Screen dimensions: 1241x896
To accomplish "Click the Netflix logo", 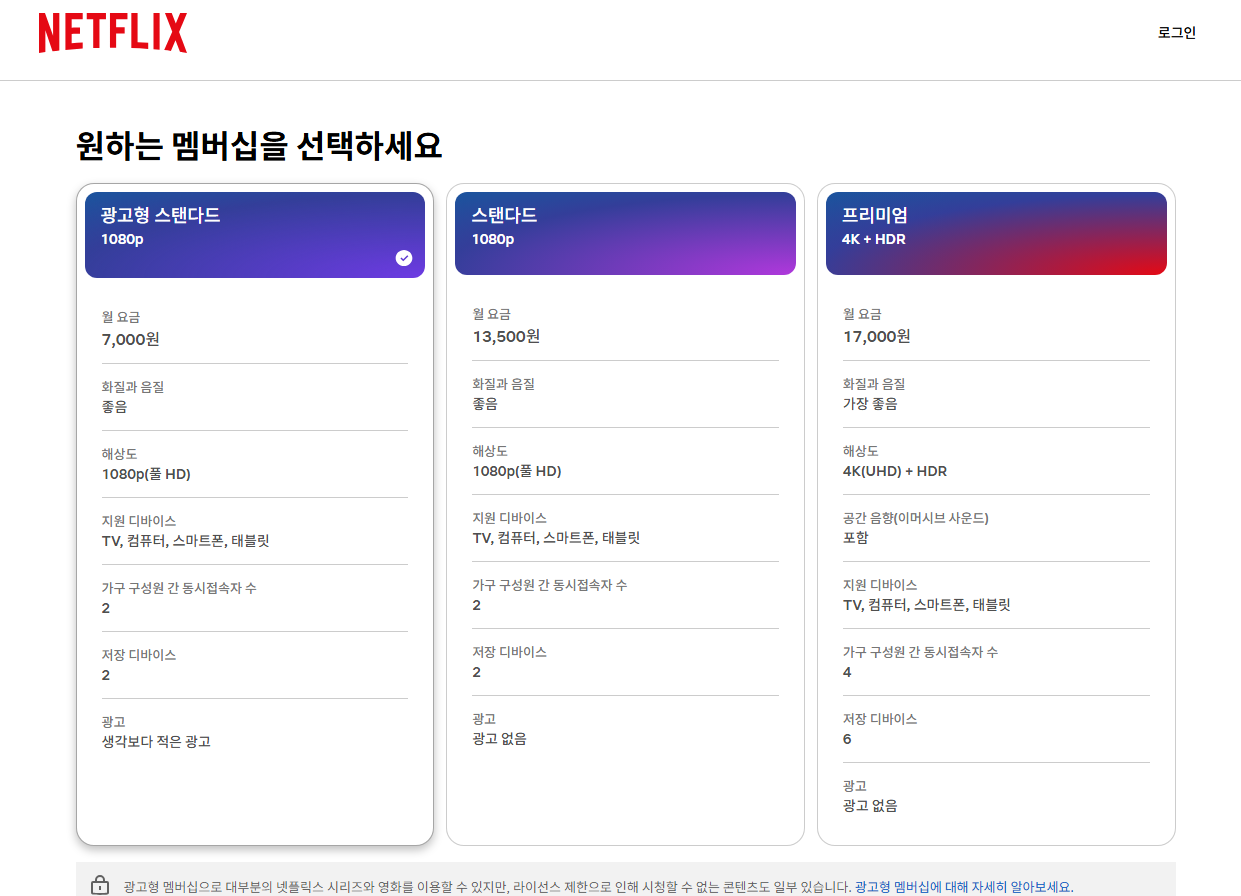I will pyautogui.click(x=112, y=33).
